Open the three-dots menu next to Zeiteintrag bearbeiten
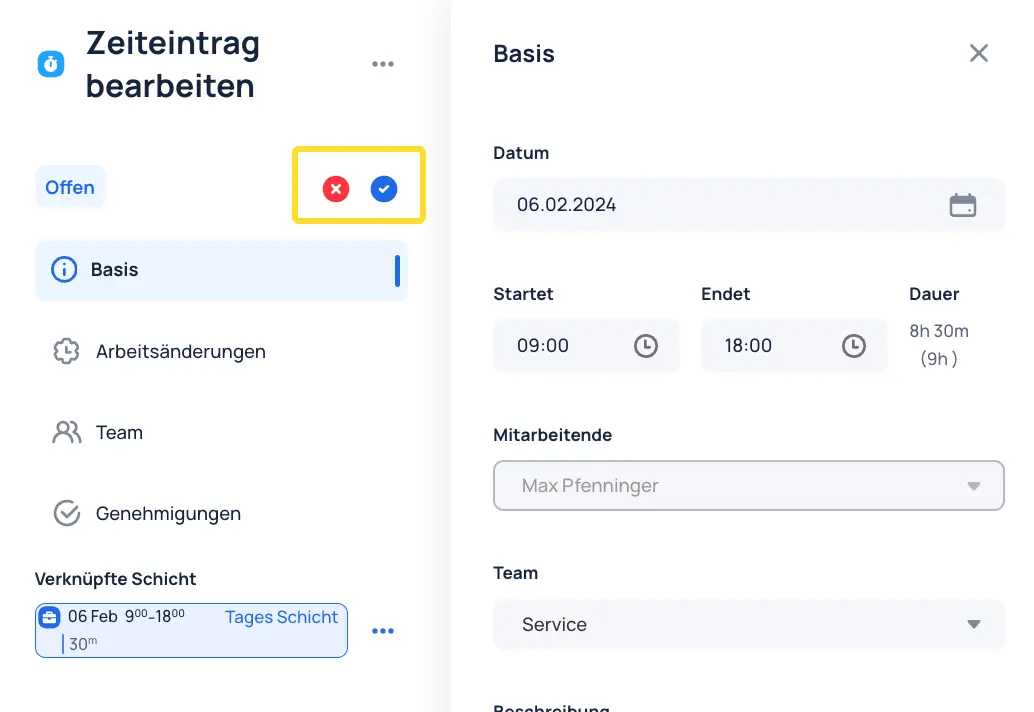Image resolution: width=1034 pixels, height=712 pixels. (x=382, y=64)
